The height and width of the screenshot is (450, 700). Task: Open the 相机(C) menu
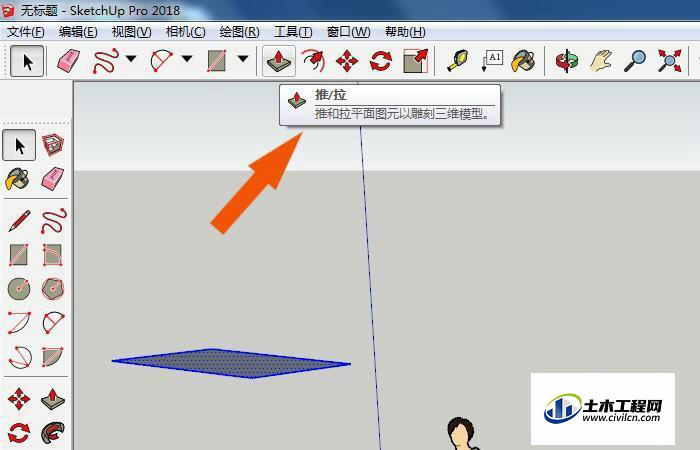(185, 32)
